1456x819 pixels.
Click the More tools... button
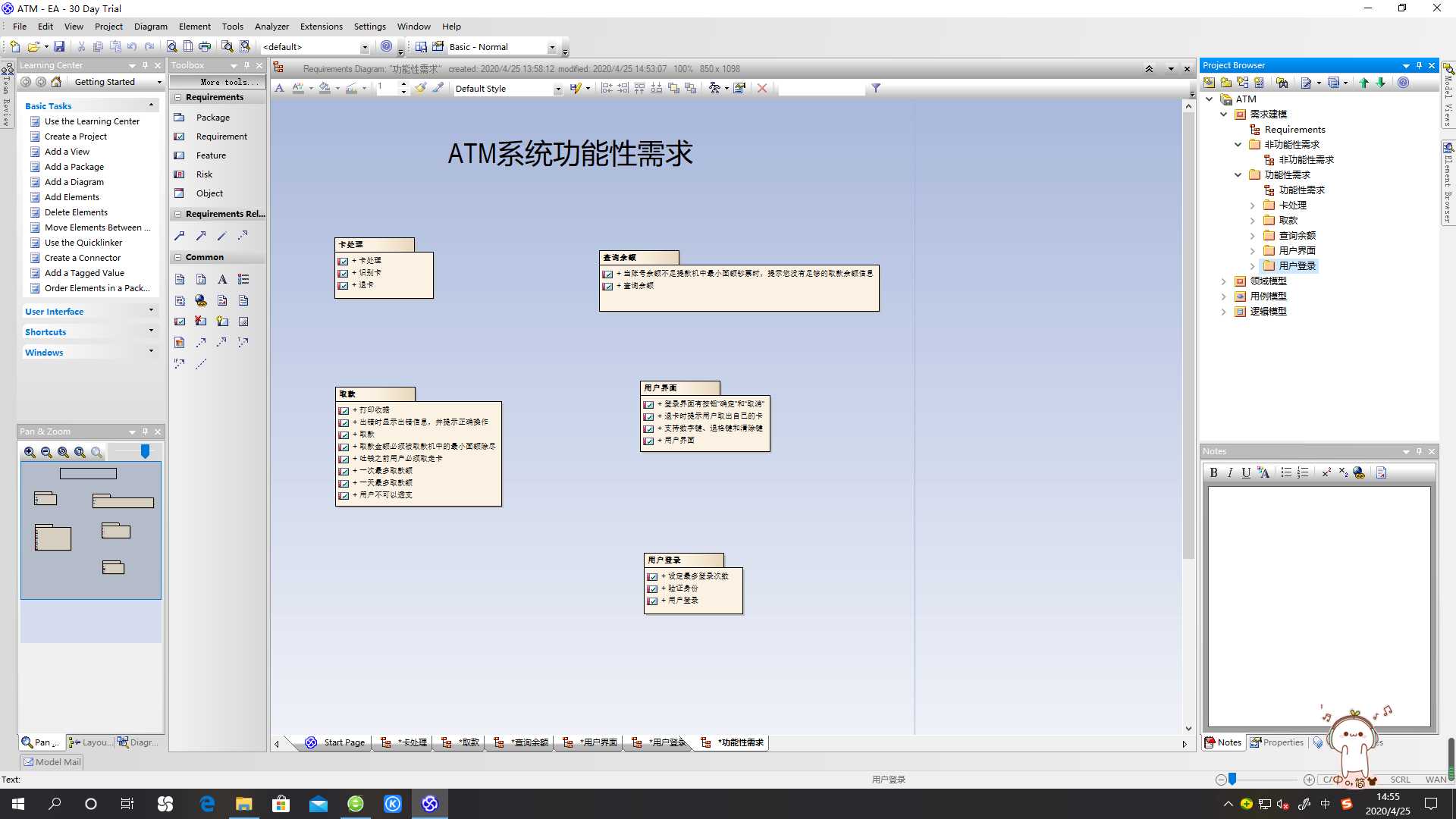218,82
